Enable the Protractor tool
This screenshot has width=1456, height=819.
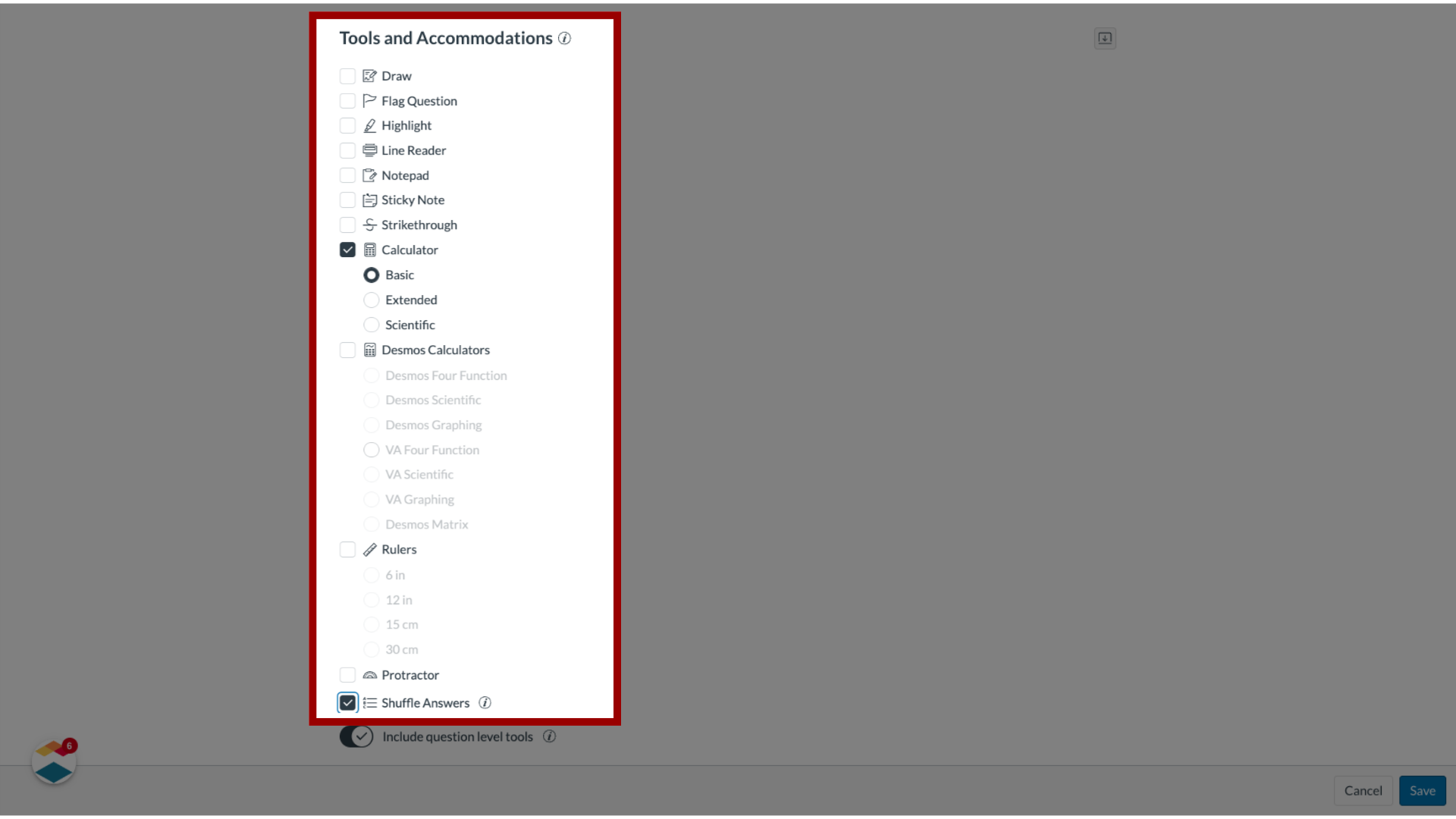click(x=347, y=675)
